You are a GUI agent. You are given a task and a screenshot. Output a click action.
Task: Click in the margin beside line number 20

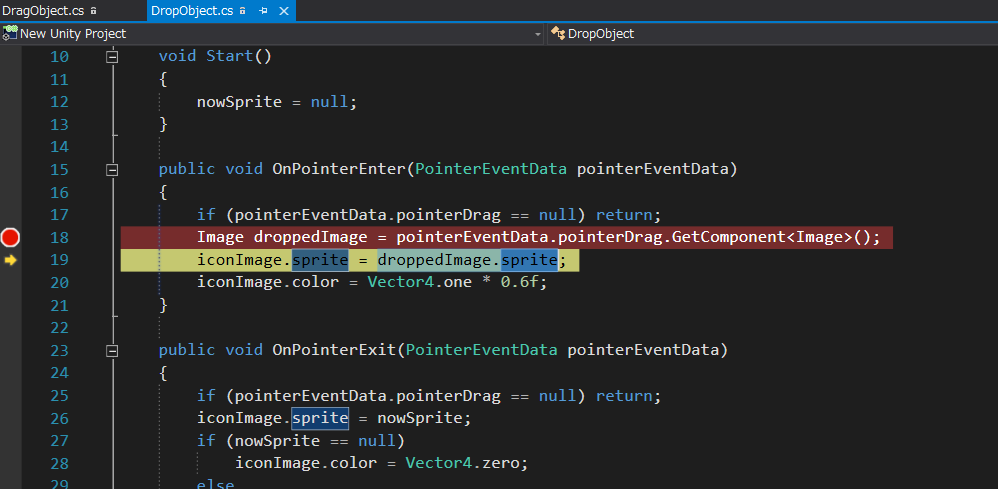[x=10, y=282]
